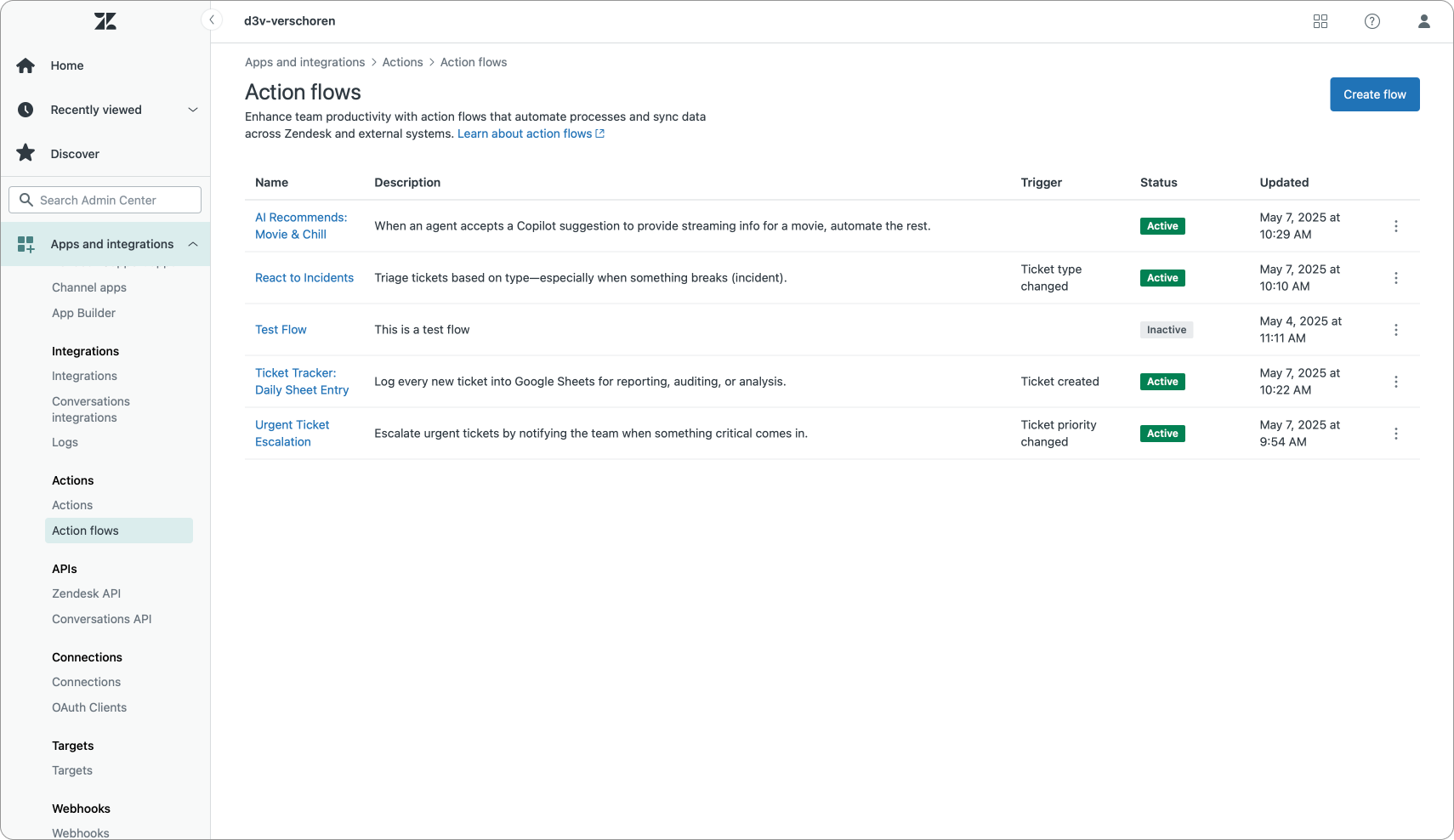Open options menu for React to Incidents
1454x840 pixels.
click(x=1396, y=278)
